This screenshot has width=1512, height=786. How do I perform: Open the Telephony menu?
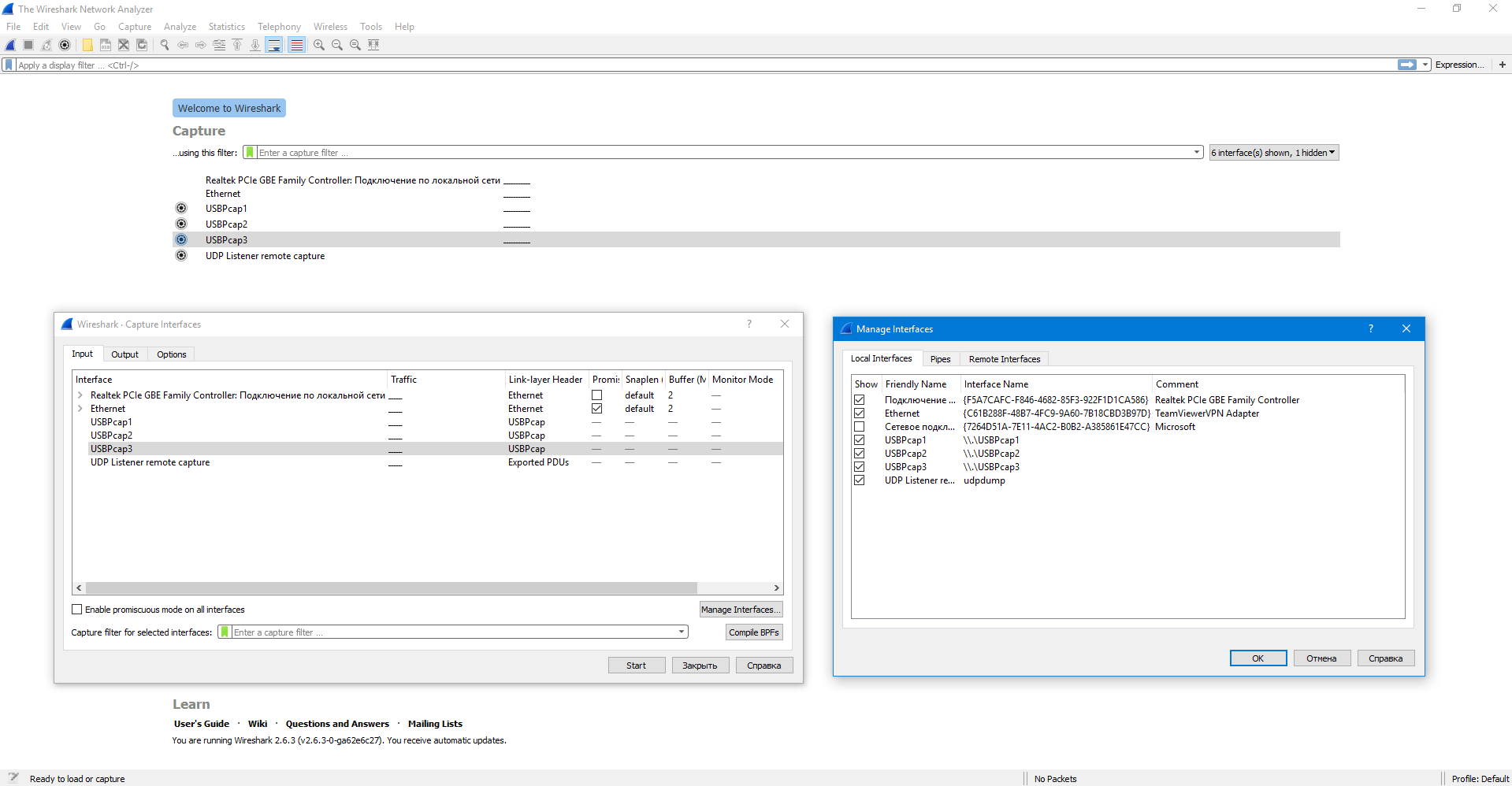[279, 27]
